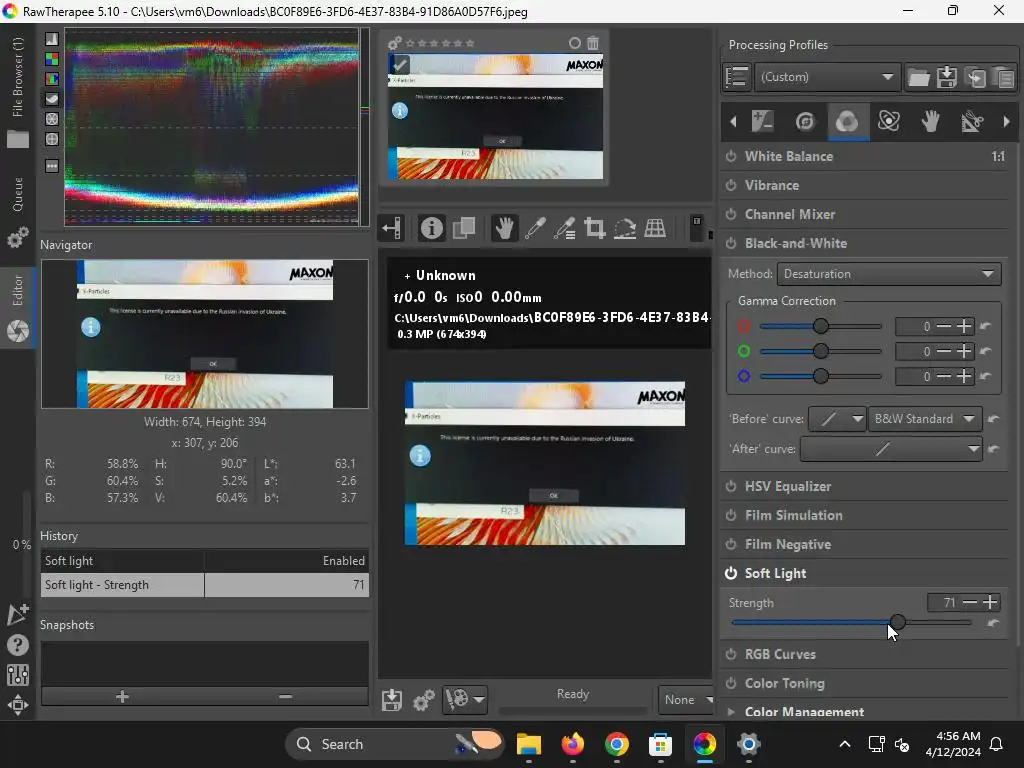Open the Advanced tab icon
The image size is (1024, 768).
(x=889, y=121)
